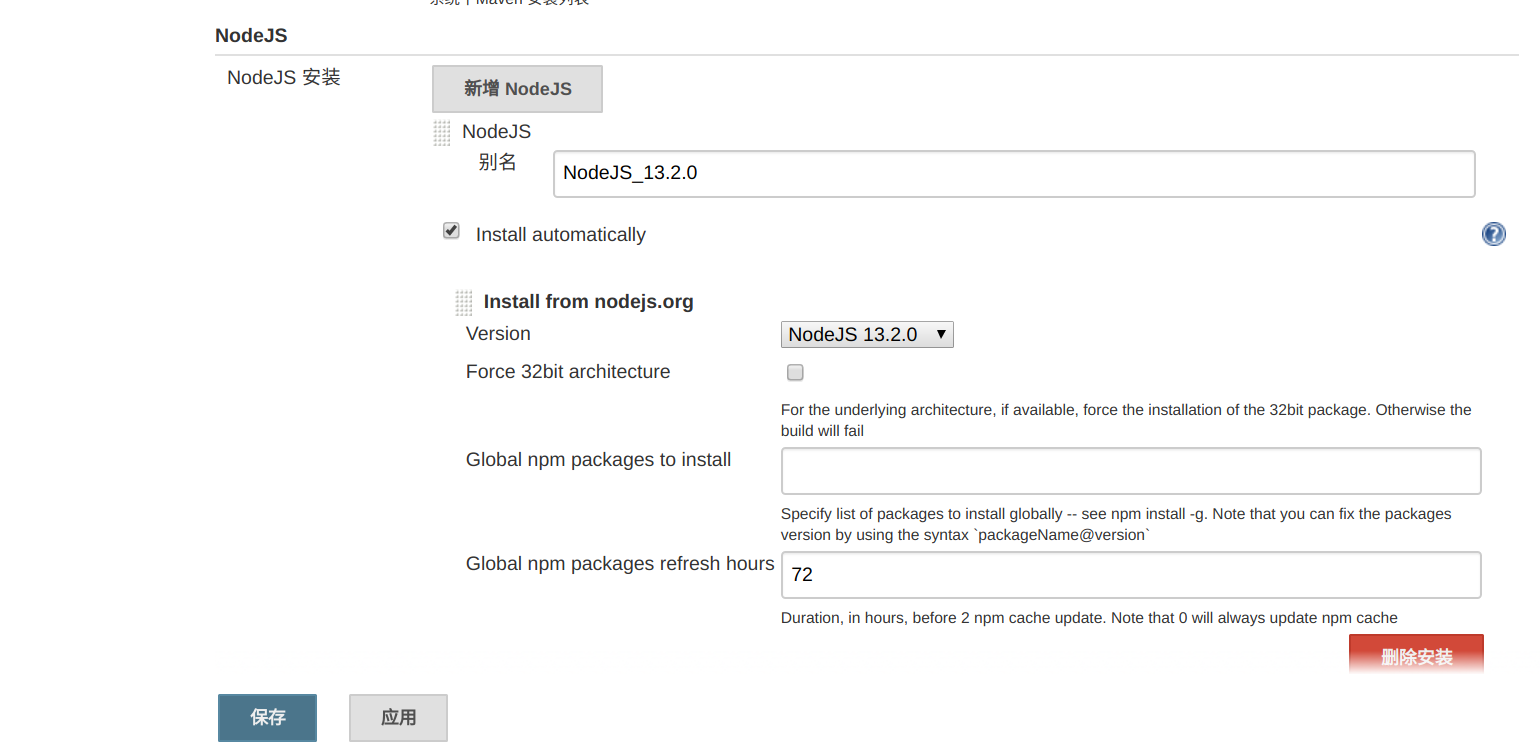
Task: Click the Global npm packages refresh hours label
Action: (619, 564)
